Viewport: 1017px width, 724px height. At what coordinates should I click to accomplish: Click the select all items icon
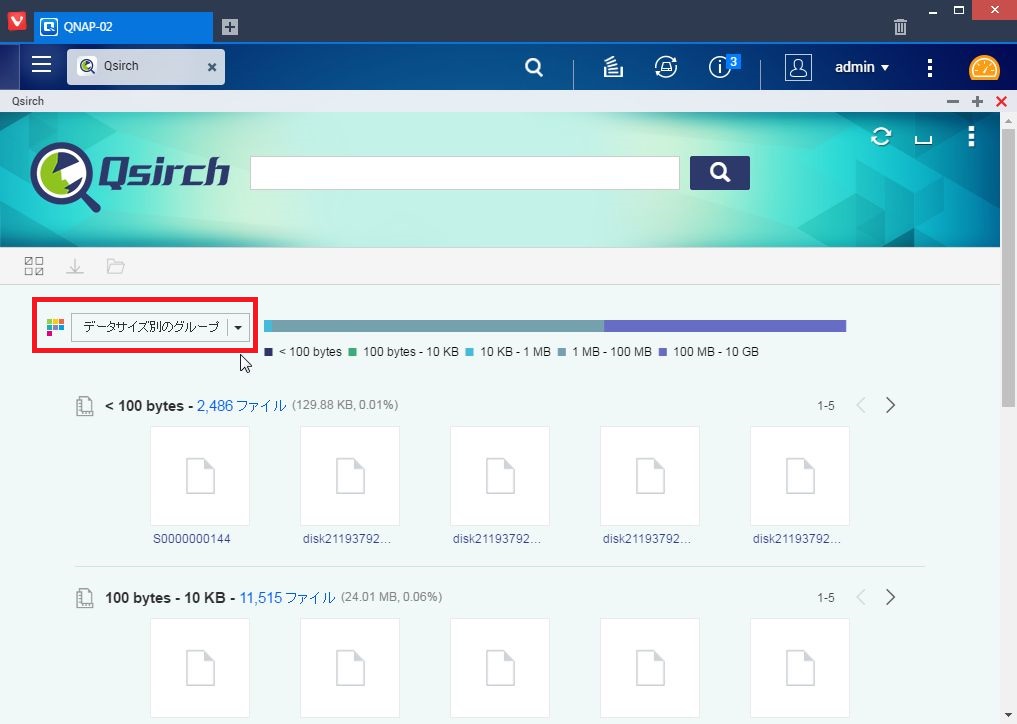tap(34, 266)
